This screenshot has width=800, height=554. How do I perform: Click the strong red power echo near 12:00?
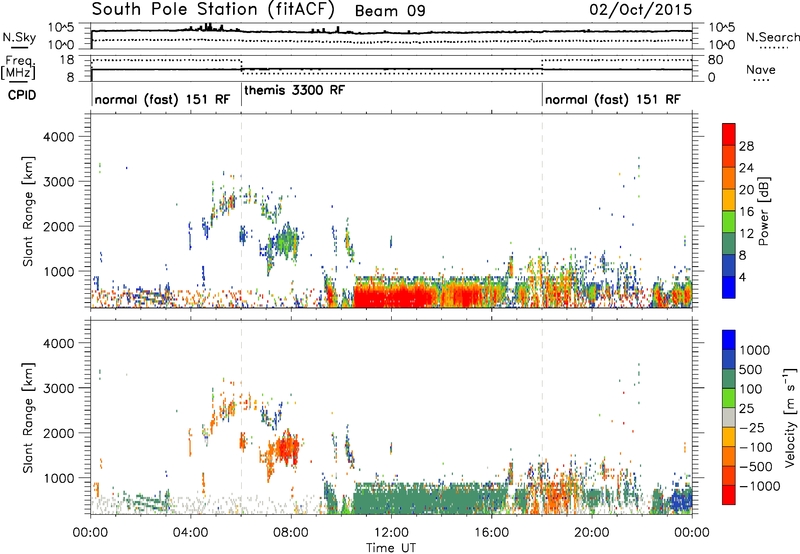pyautogui.click(x=393, y=296)
